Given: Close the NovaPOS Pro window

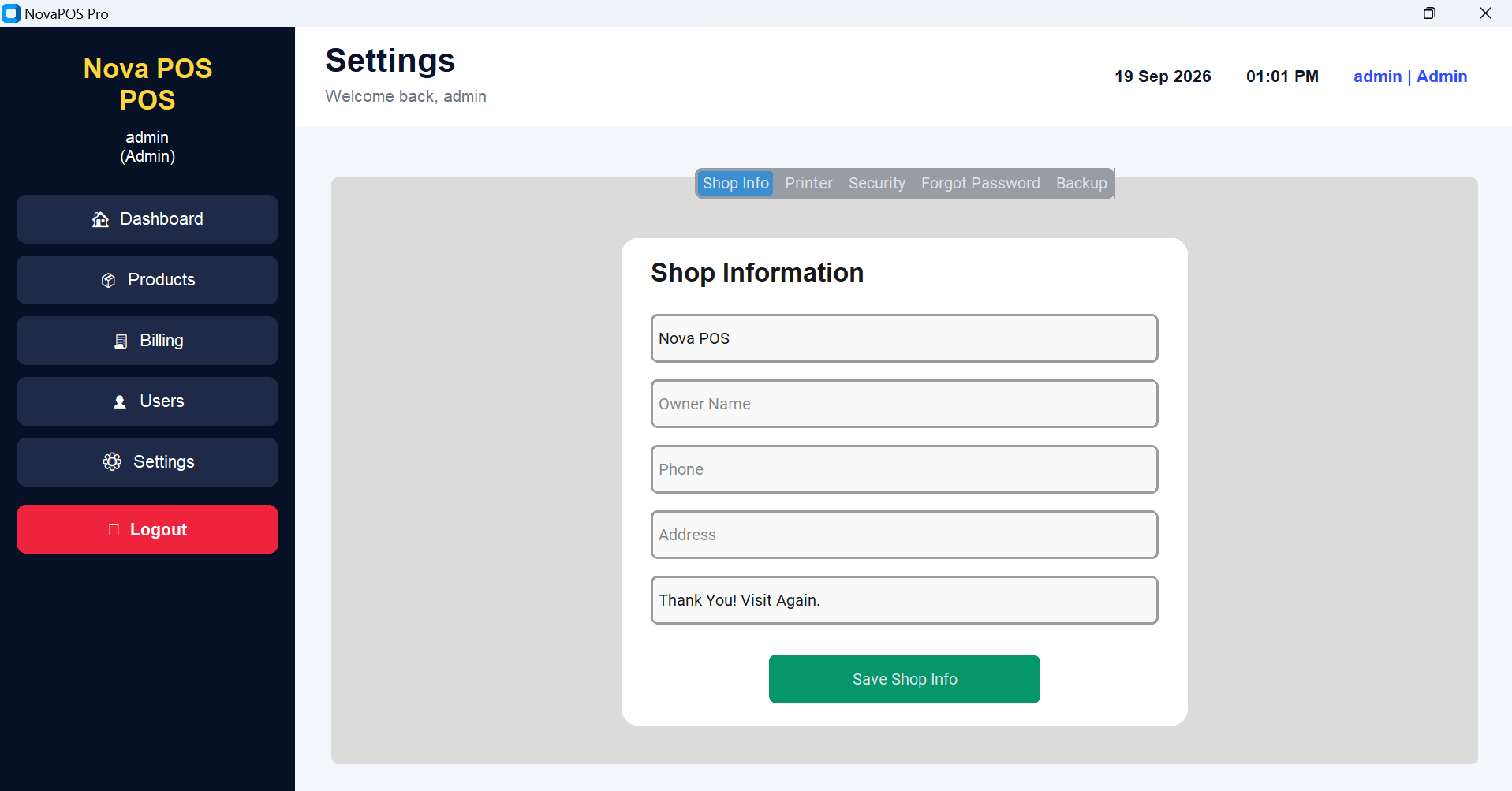Looking at the screenshot, I should click(1485, 13).
